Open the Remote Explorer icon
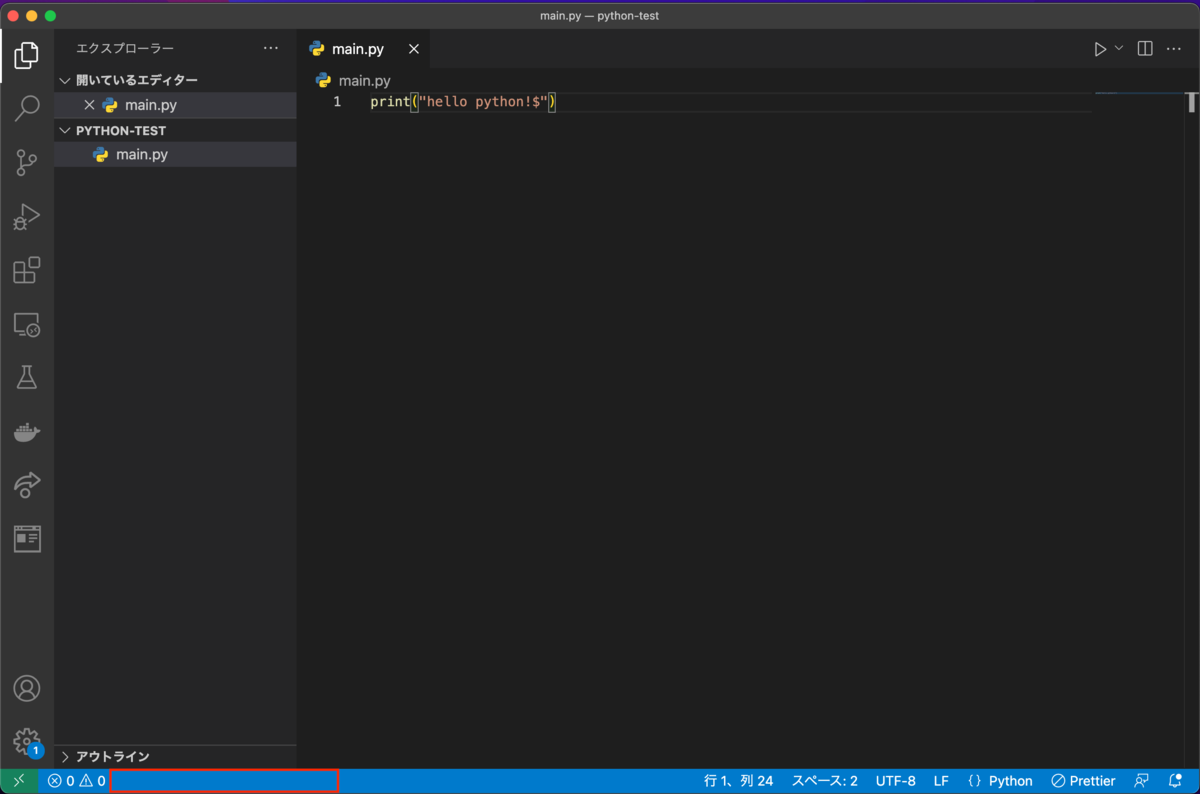Screen dimensions: 1200x794 click(27, 324)
